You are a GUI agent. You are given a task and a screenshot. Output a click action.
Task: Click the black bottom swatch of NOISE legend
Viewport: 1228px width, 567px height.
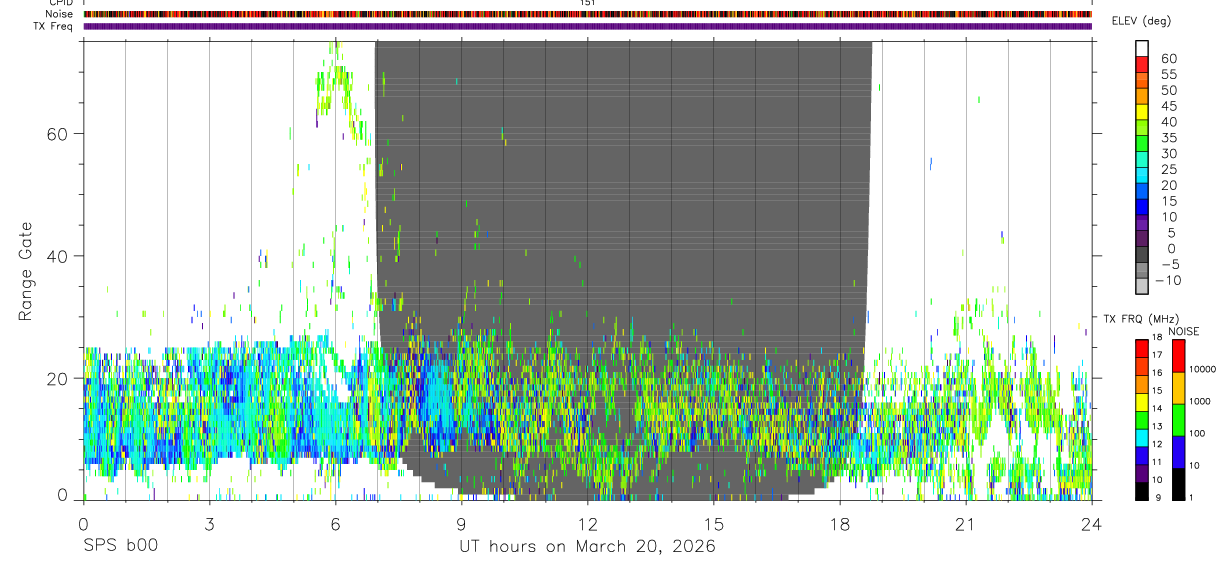[x=1178, y=484]
